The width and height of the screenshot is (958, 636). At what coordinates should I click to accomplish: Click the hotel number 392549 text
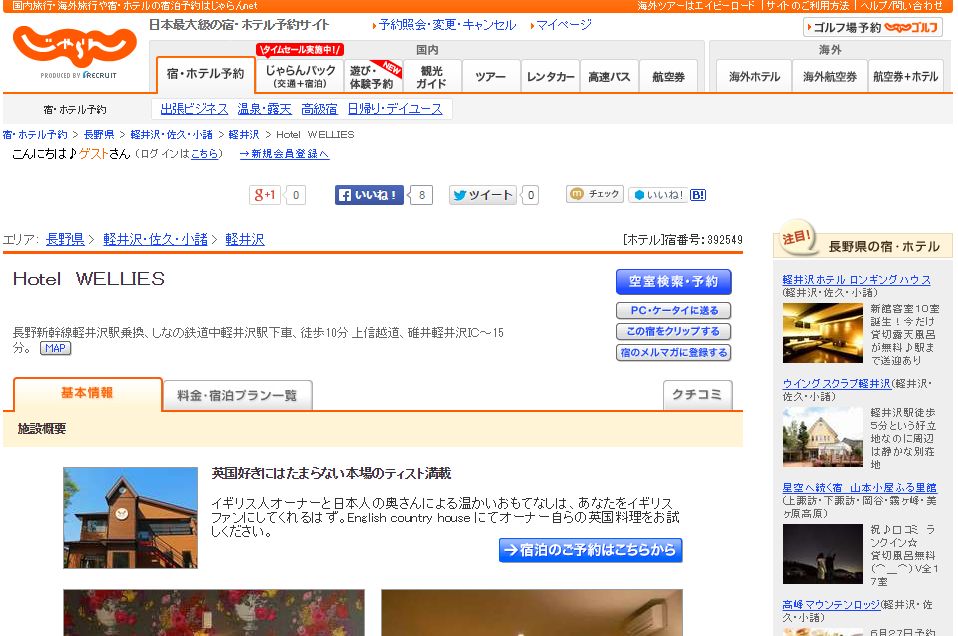(x=725, y=239)
